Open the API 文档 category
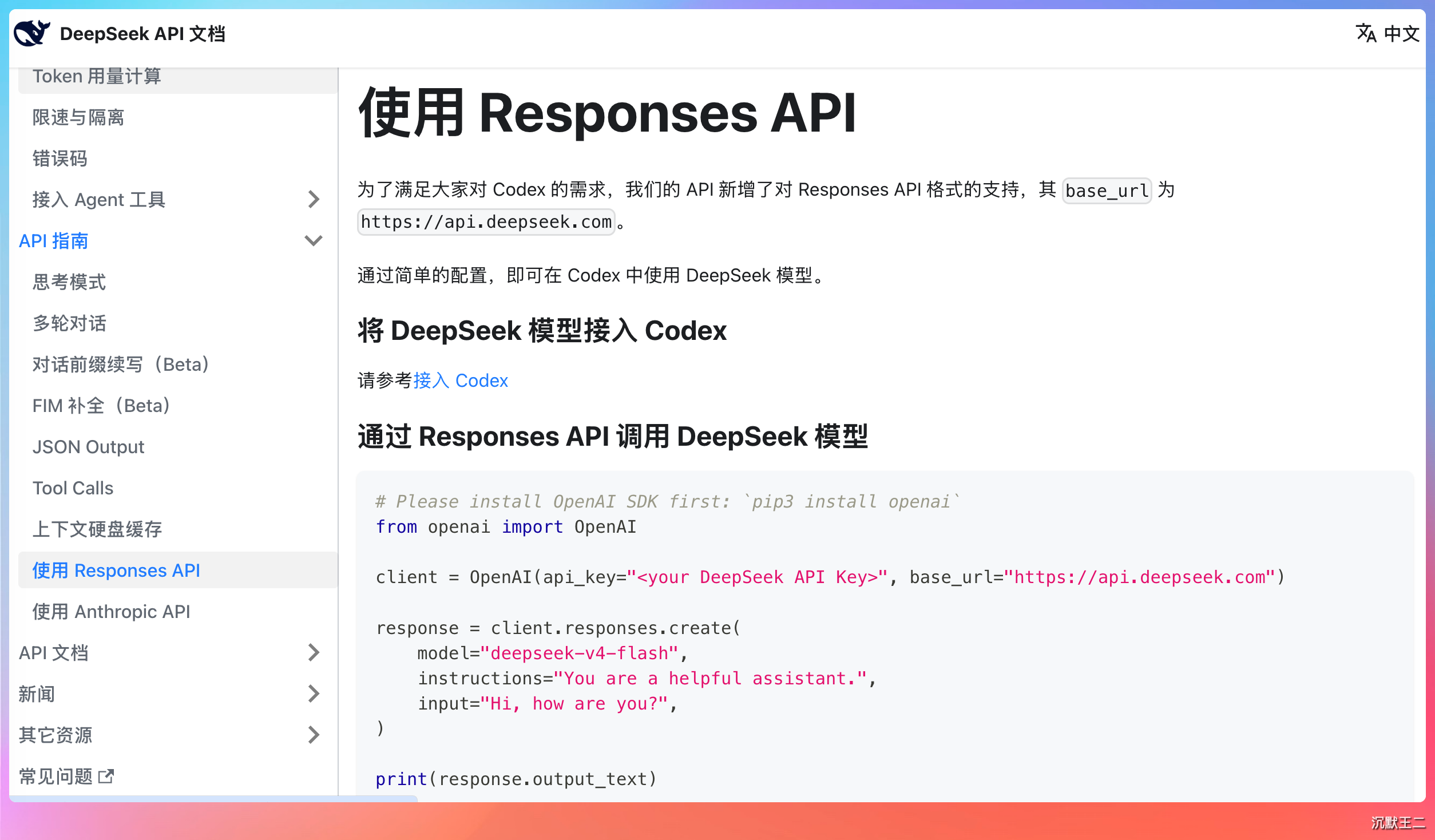This screenshot has width=1435, height=840. 54,653
